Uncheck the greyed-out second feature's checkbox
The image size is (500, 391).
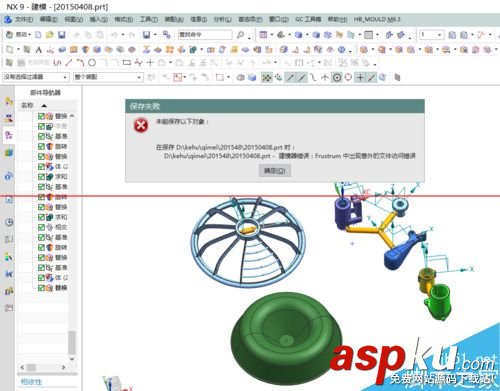(x=41, y=126)
